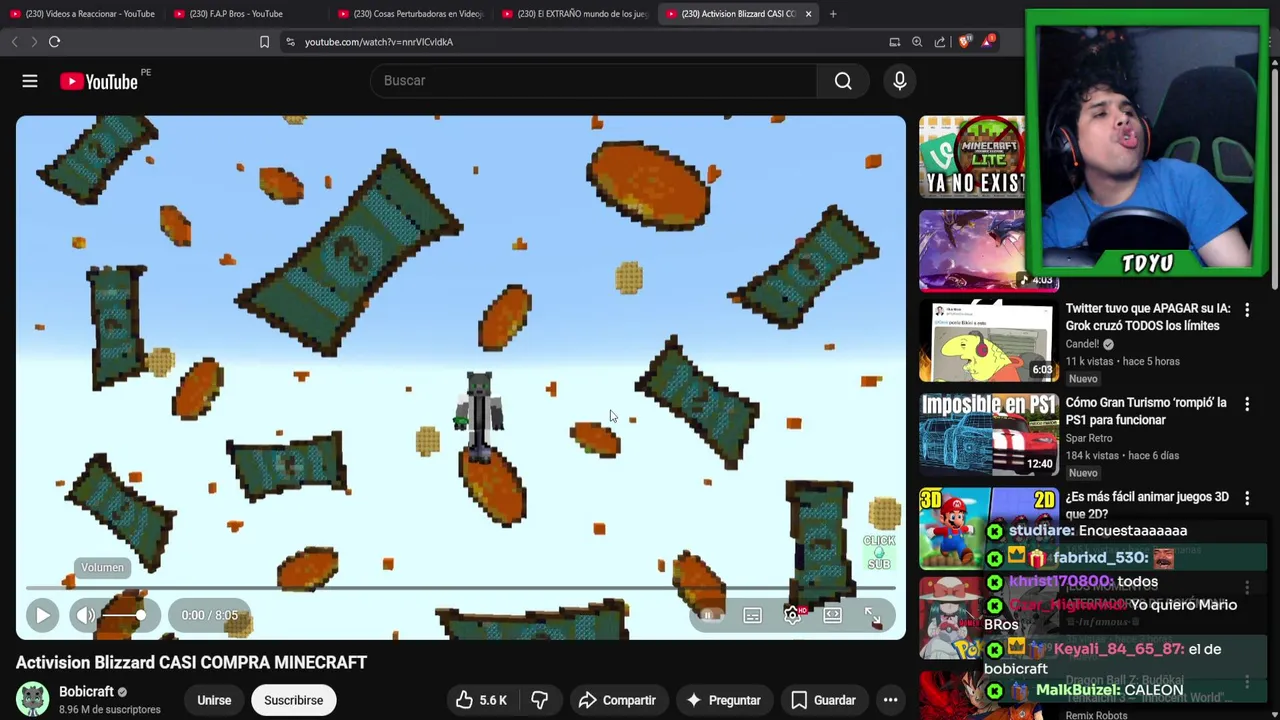Seek on the video progress bar
The width and height of the screenshot is (1280, 720).
click(460, 588)
